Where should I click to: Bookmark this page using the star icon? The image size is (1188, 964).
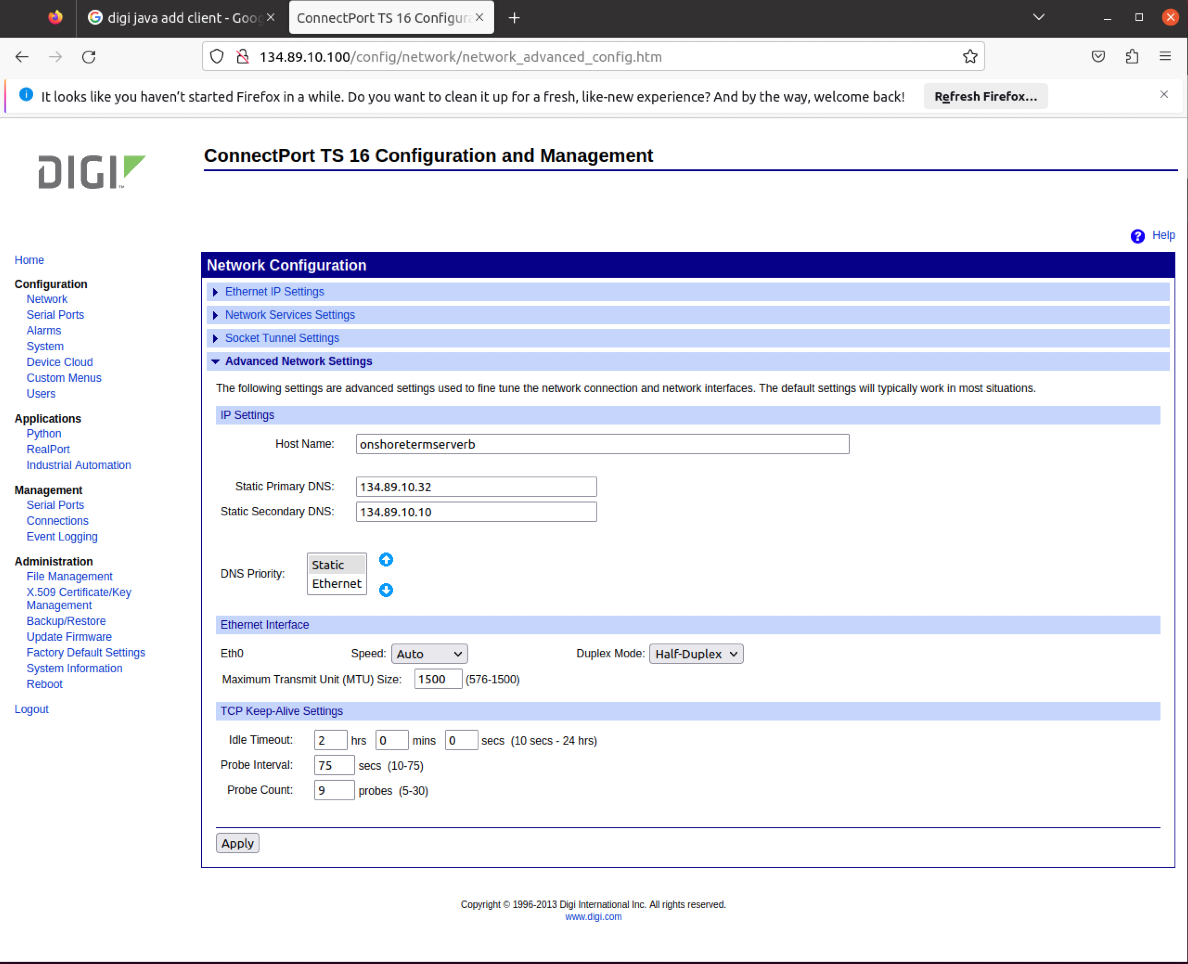pos(970,56)
